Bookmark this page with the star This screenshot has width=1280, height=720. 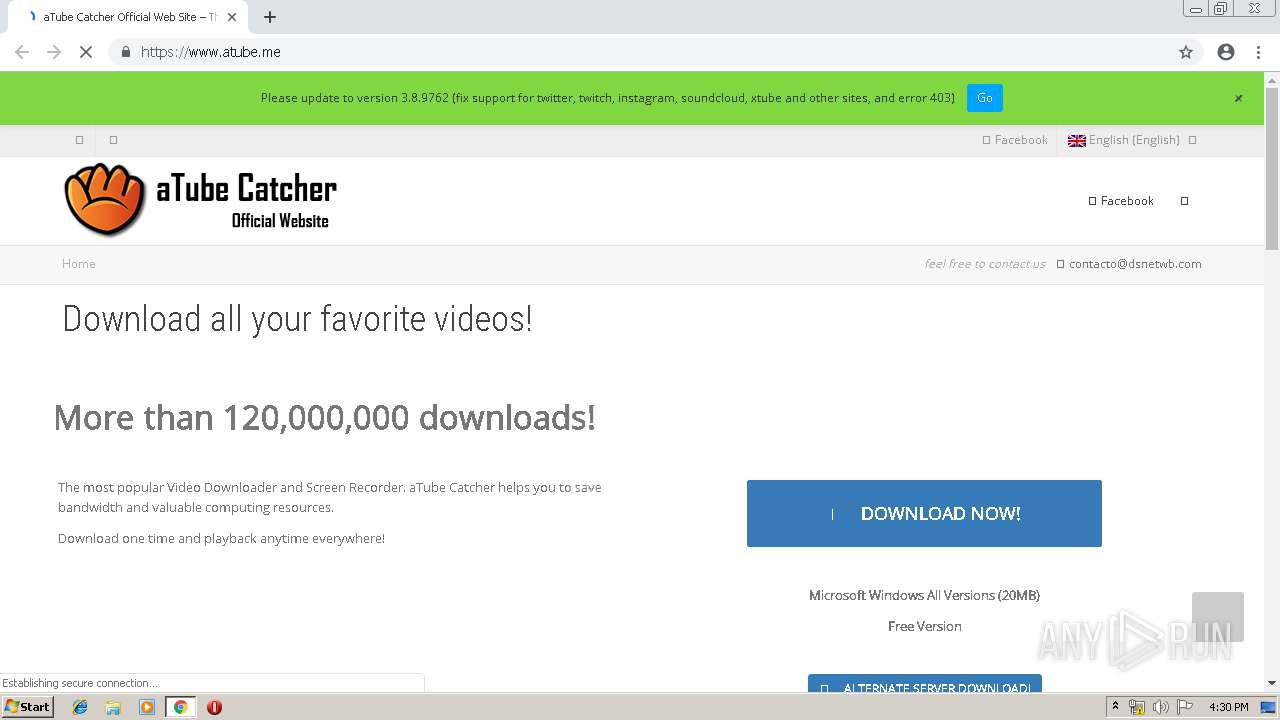[1186, 52]
